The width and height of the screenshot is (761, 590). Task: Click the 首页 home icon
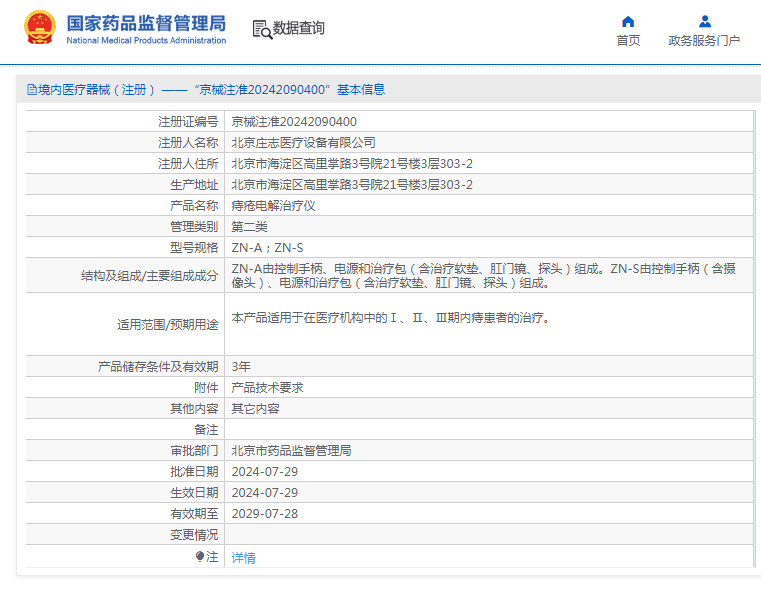(628, 21)
